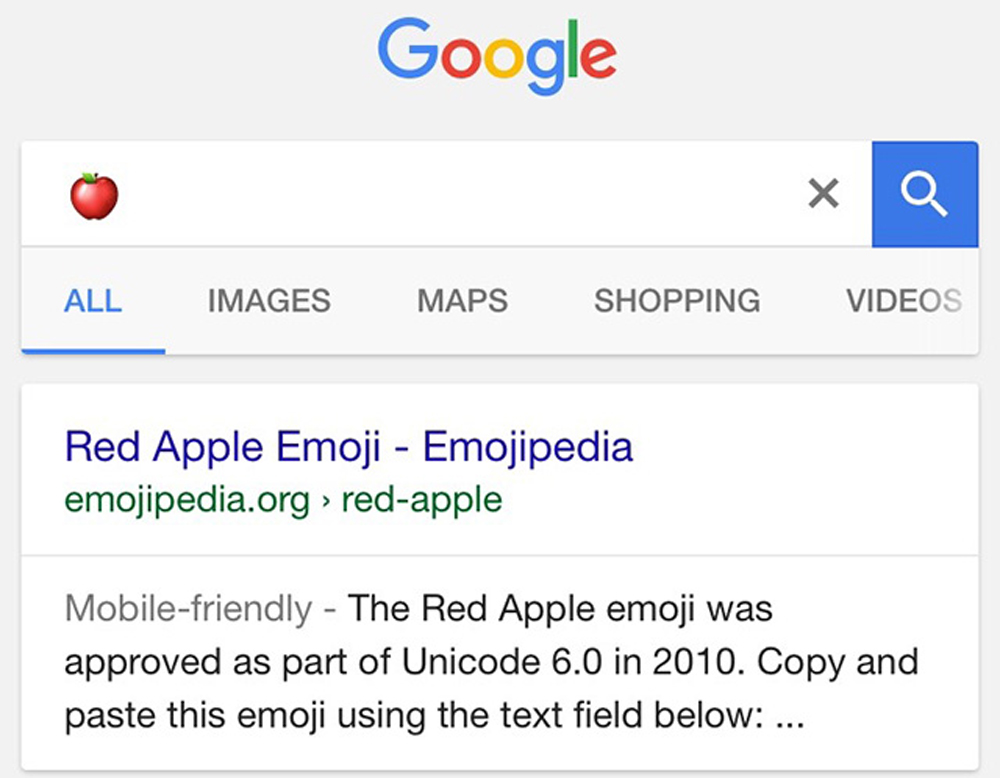Click the gray Mobile-friendly label

(188, 608)
